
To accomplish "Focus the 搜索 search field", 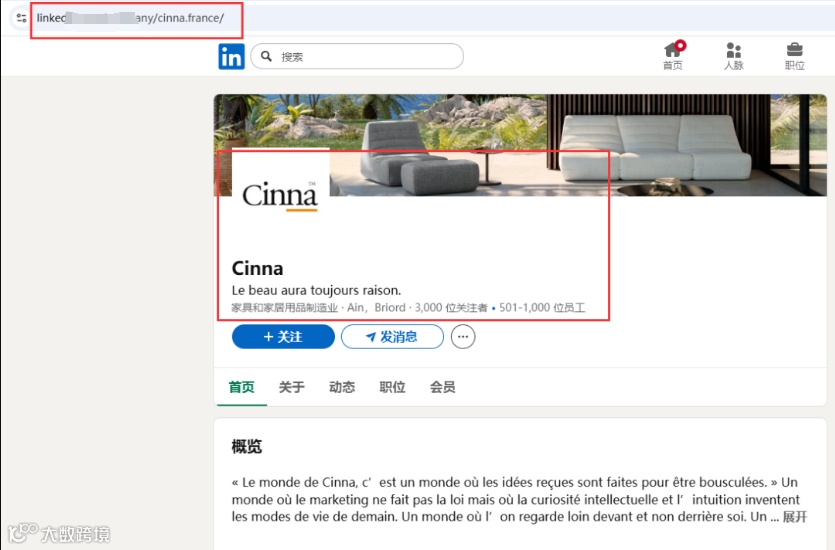I will [357, 56].
